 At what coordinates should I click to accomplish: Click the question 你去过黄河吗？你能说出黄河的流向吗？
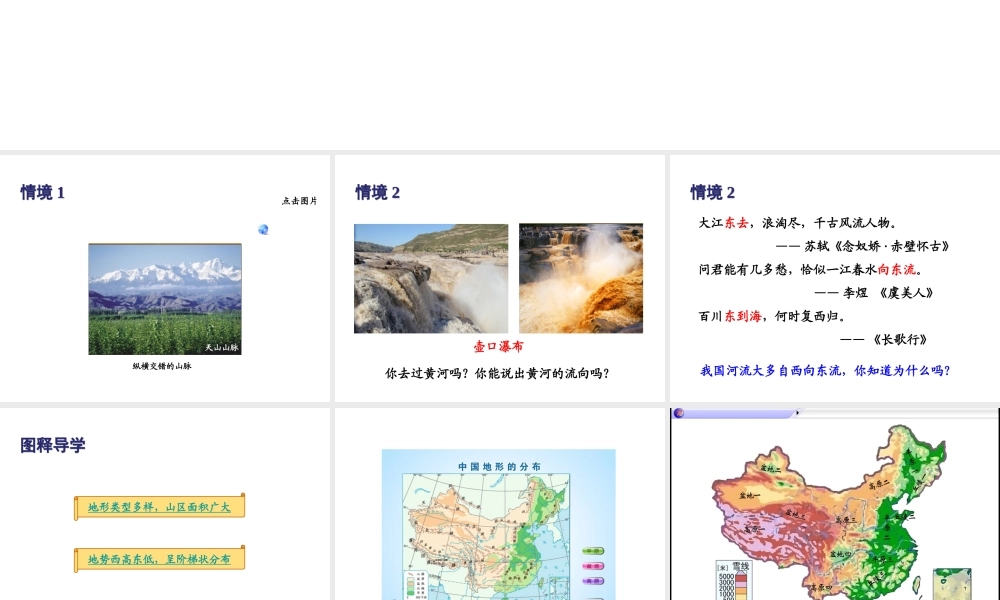497,373
